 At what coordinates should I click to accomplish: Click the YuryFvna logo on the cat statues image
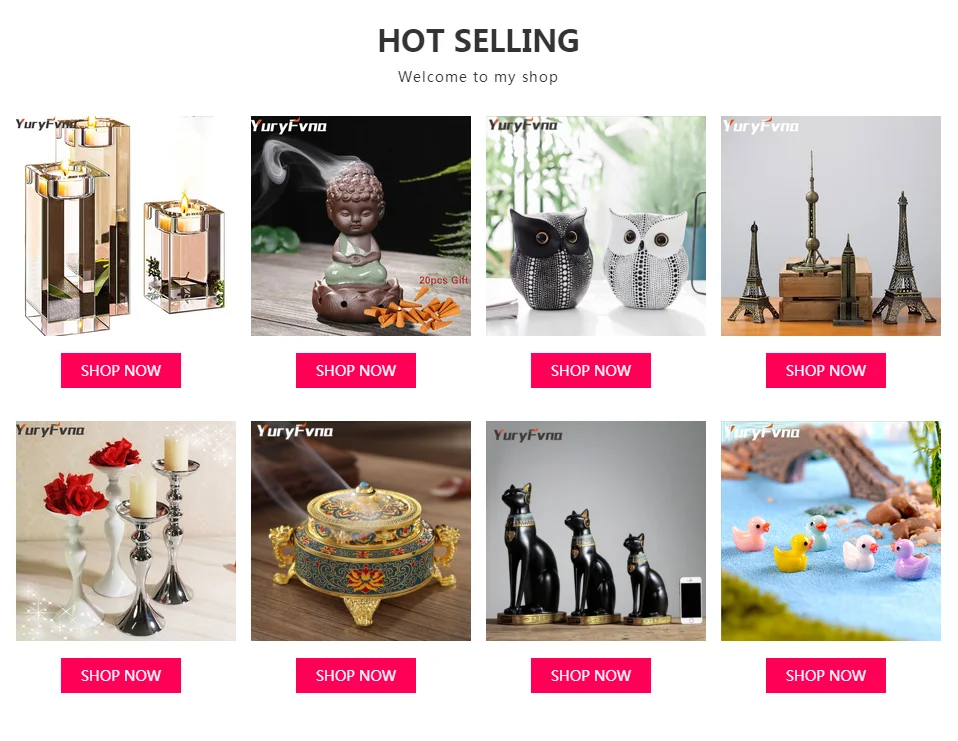528,435
